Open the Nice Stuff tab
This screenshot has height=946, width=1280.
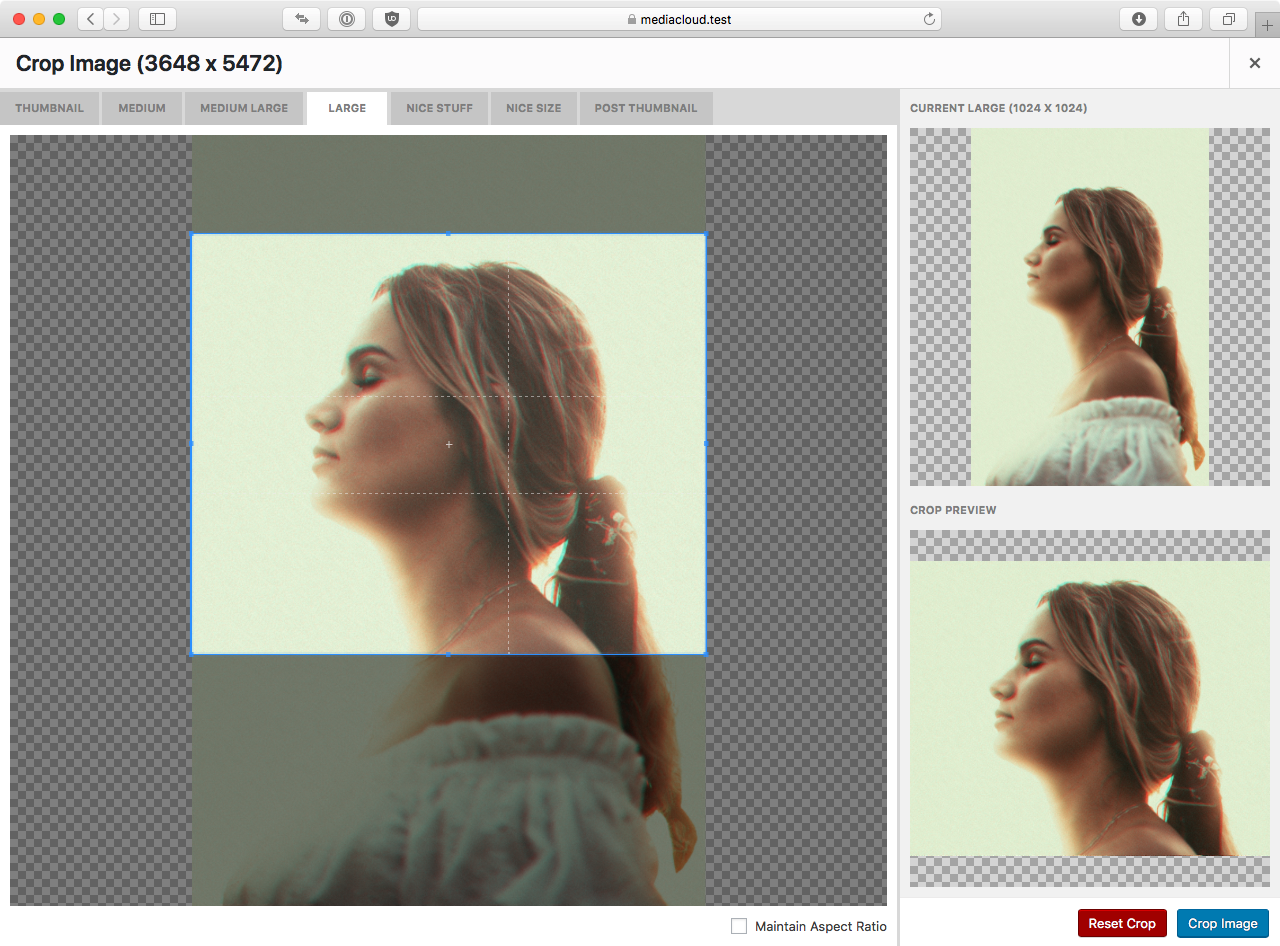coord(440,108)
